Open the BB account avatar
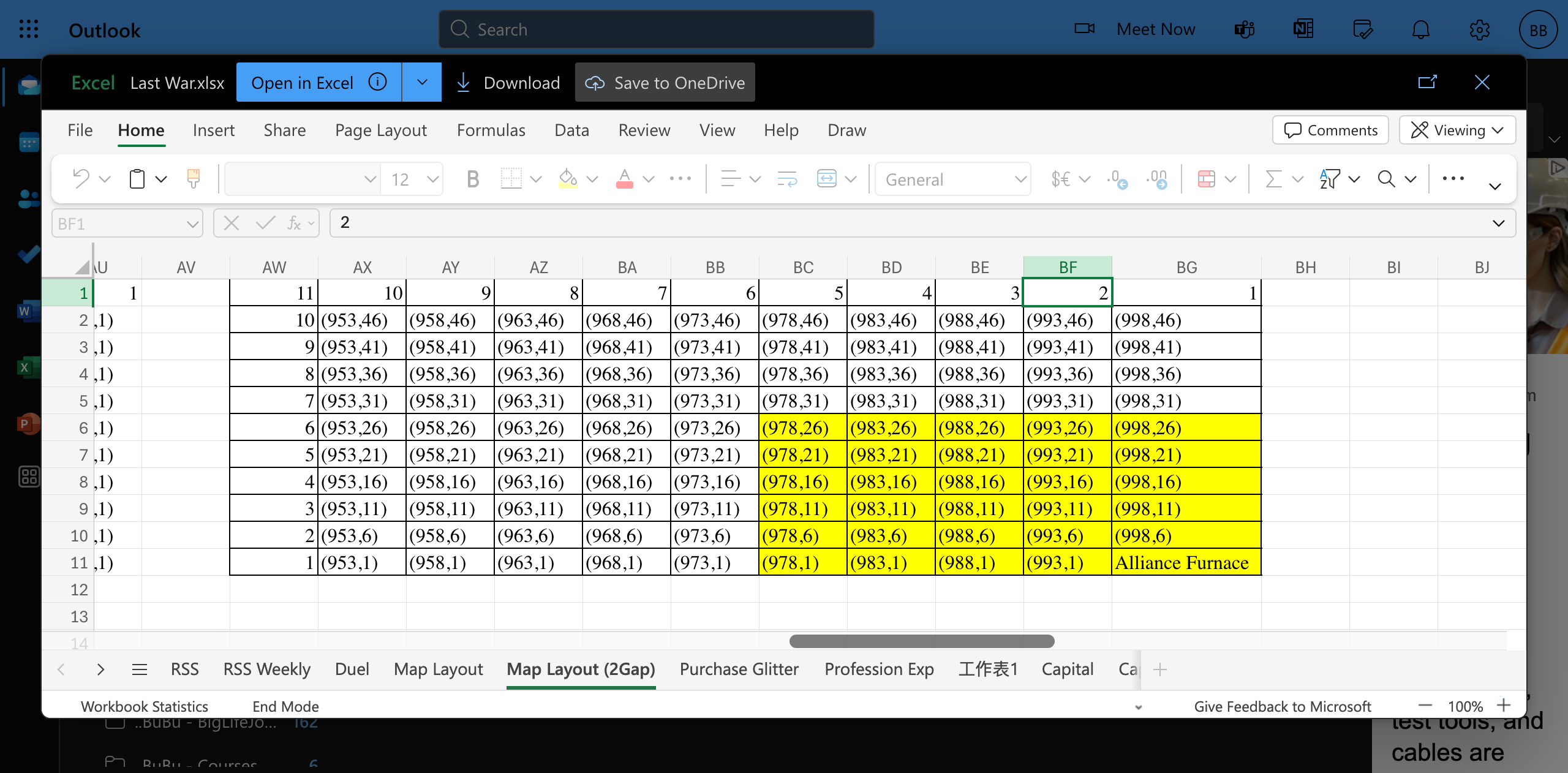 coord(1538,29)
